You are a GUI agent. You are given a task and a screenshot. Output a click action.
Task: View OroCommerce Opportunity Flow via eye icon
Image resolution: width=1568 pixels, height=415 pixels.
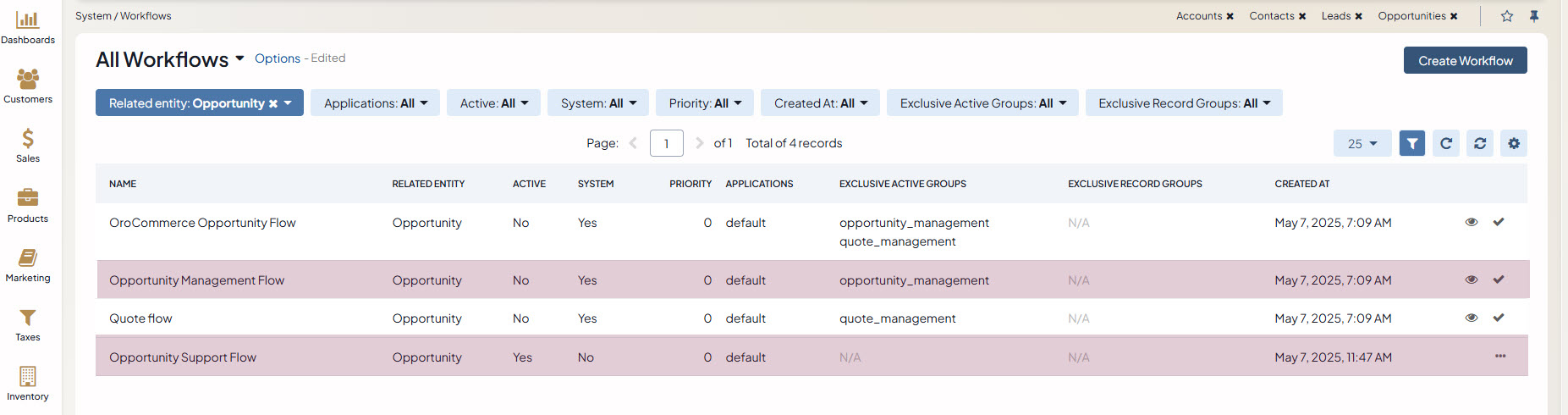1471,222
